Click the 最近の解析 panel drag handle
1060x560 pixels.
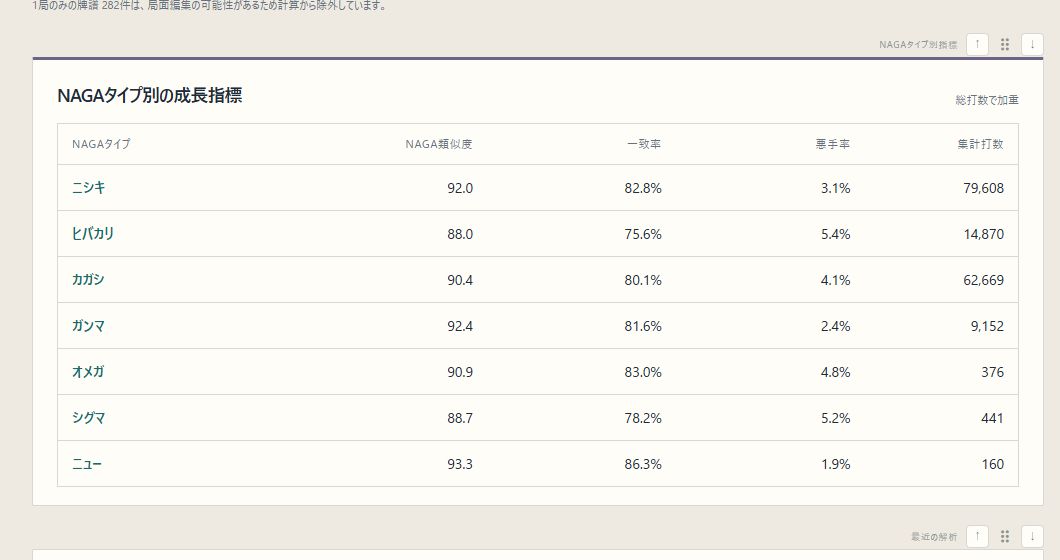1005,536
